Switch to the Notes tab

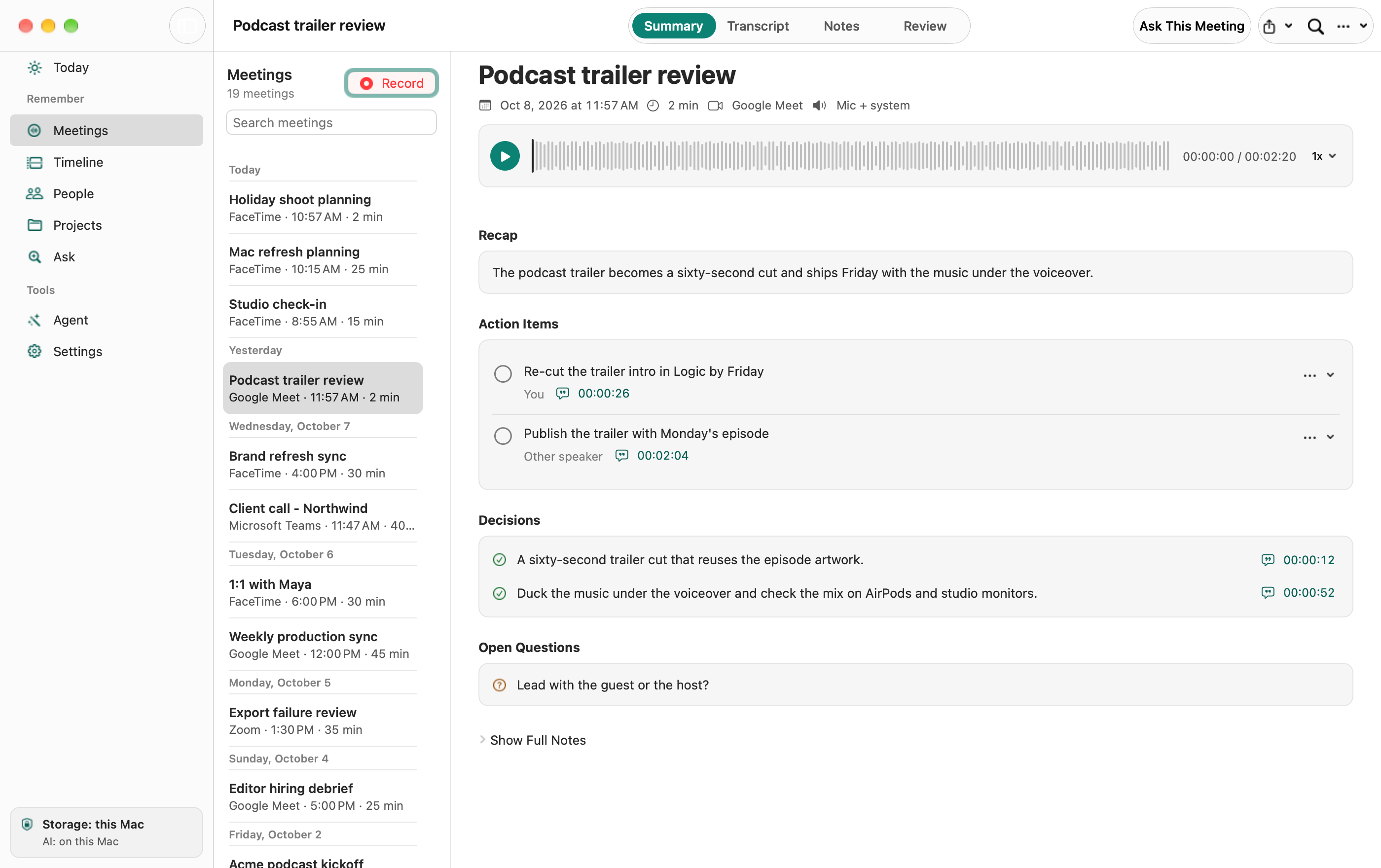pyautogui.click(x=841, y=26)
